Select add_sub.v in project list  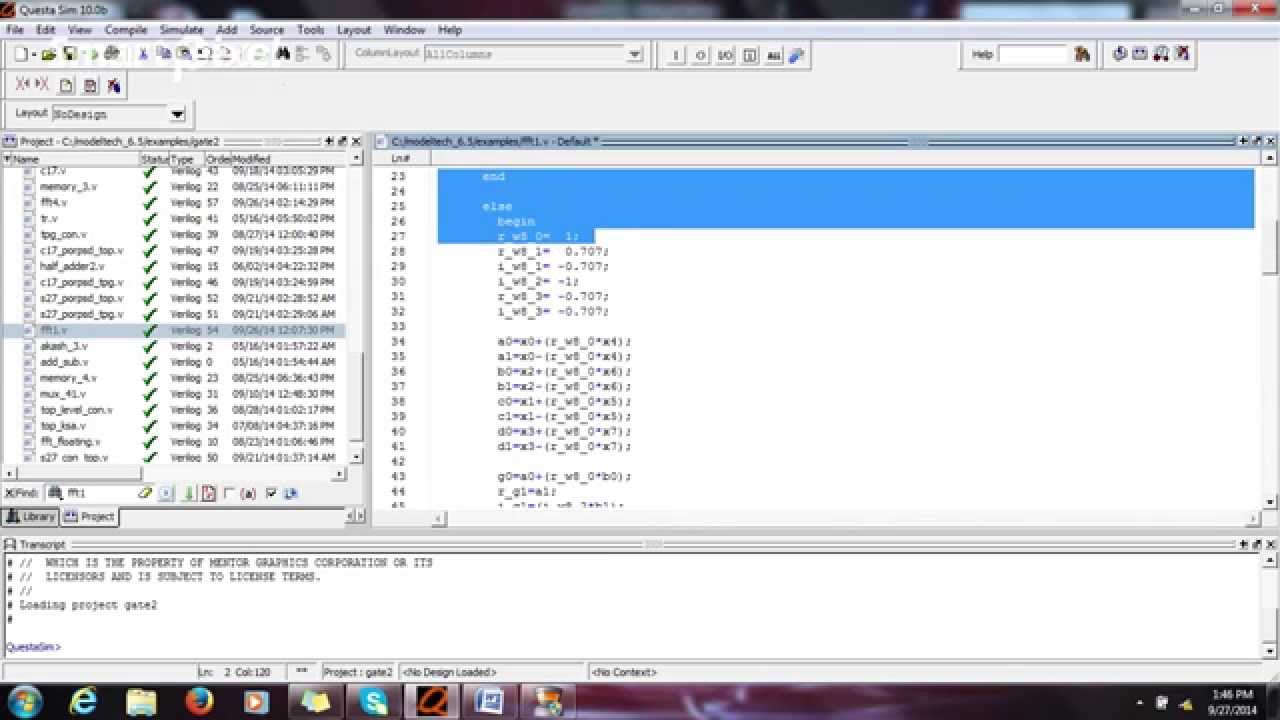pyautogui.click(x=63, y=362)
